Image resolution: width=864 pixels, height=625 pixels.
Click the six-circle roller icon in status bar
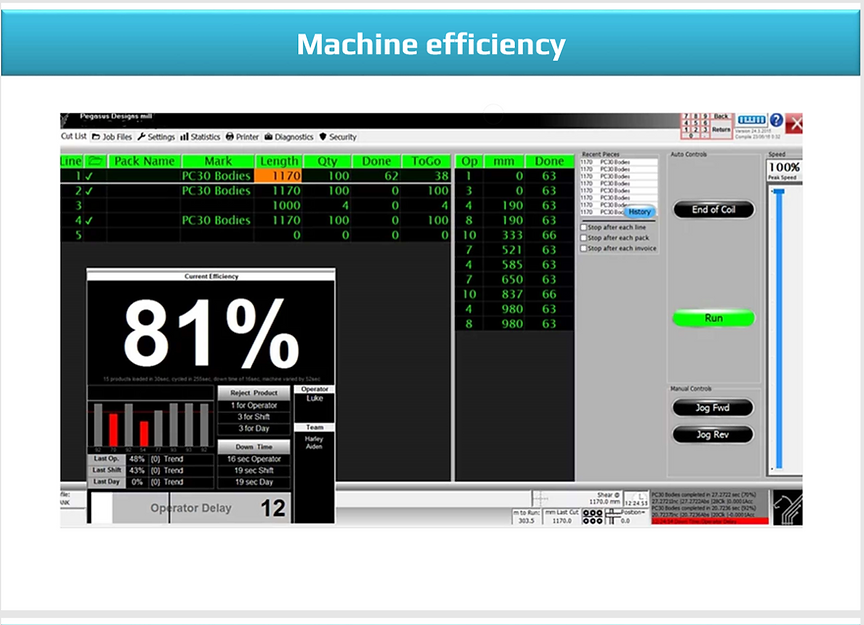point(593,516)
